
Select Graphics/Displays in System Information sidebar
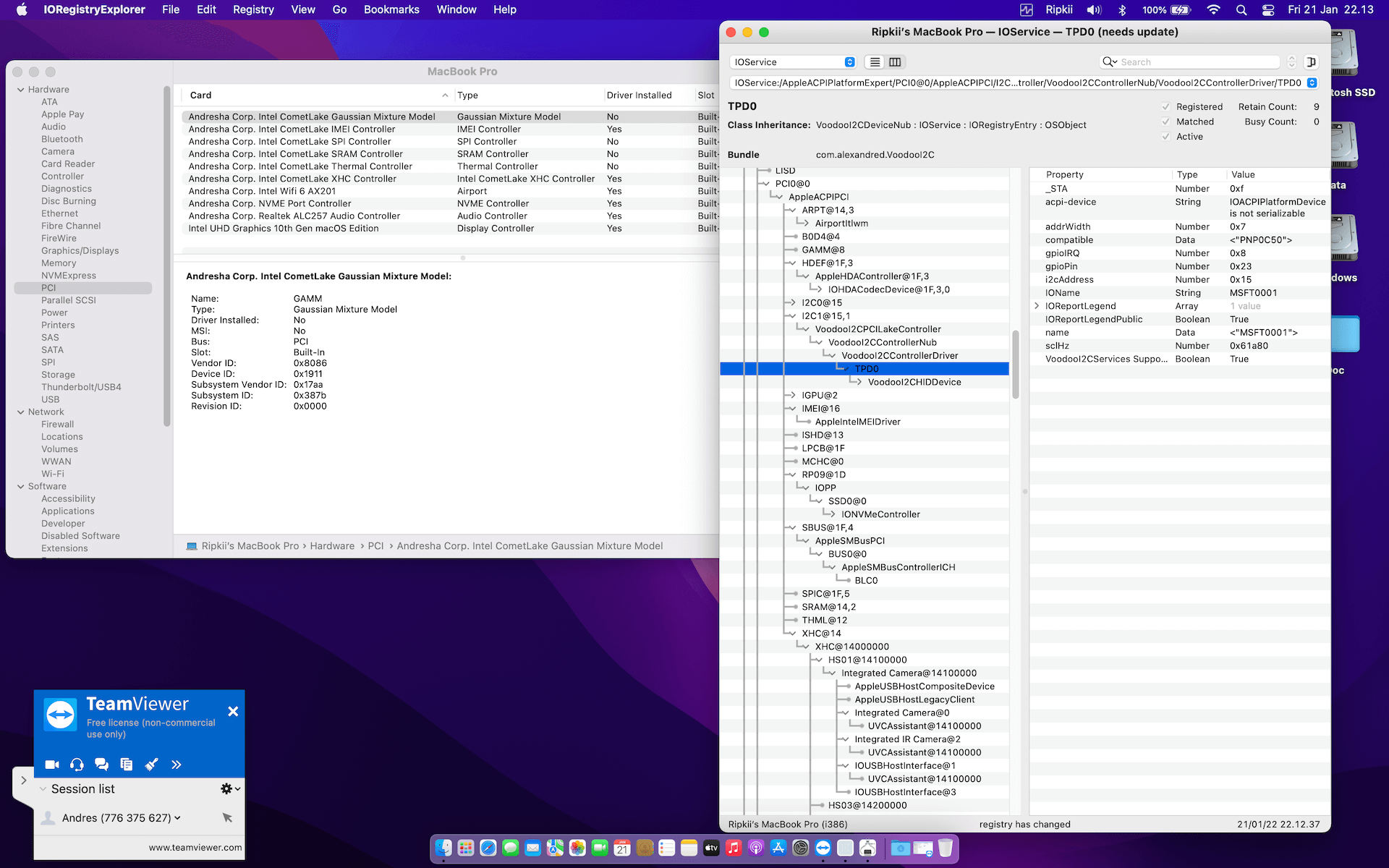point(80,251)
